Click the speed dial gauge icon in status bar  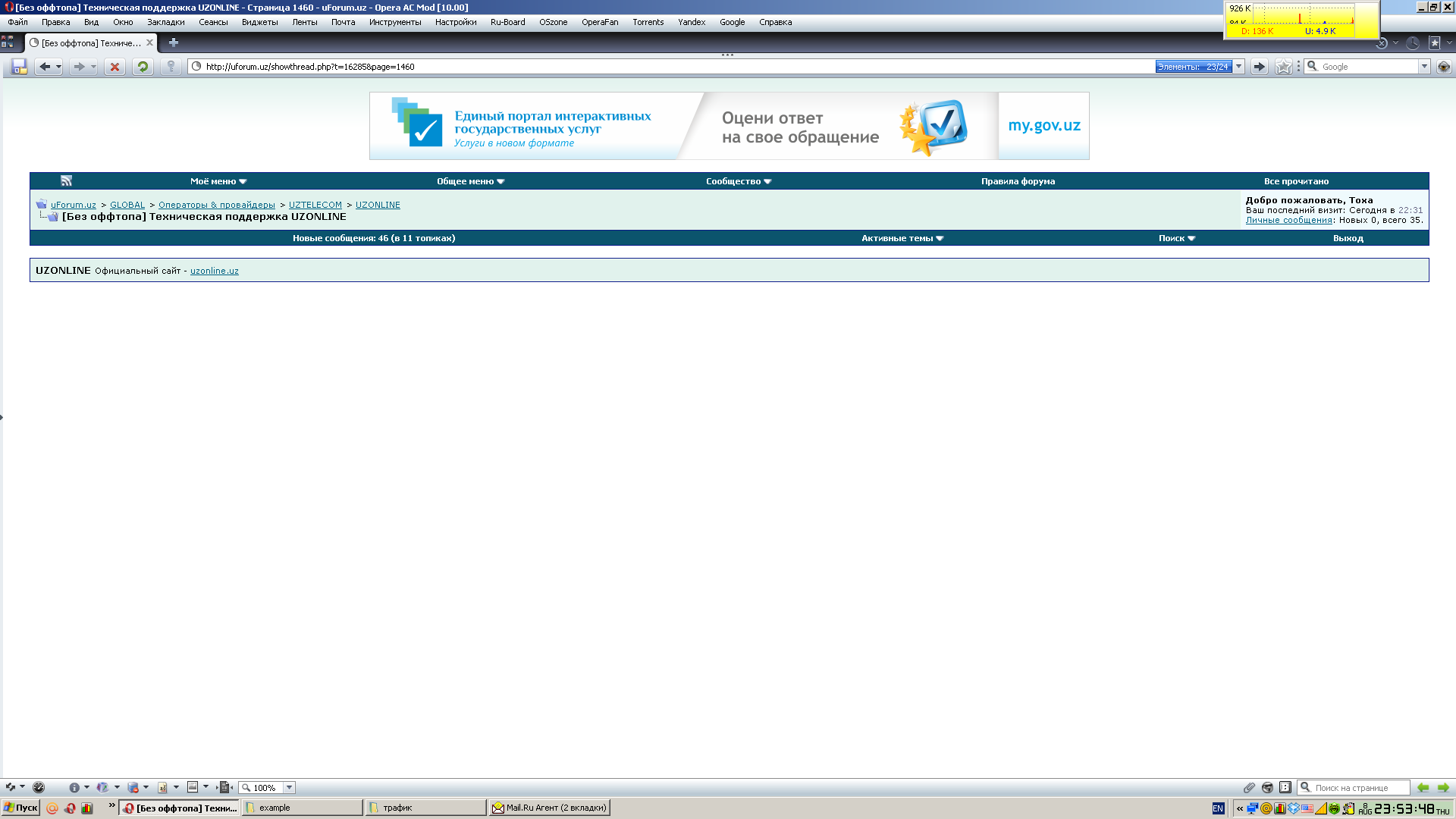click(39, 787)
